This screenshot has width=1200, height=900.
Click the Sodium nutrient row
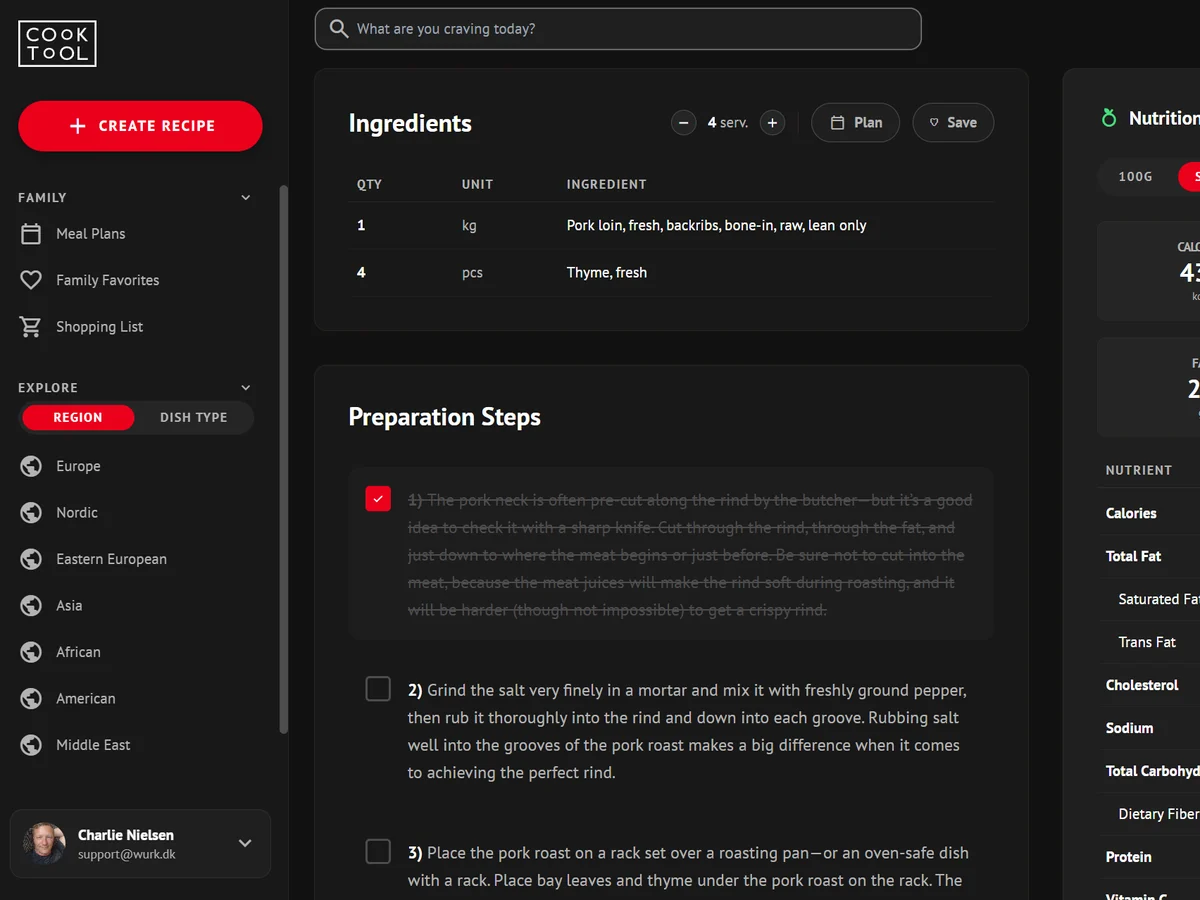coord(1148,728)
